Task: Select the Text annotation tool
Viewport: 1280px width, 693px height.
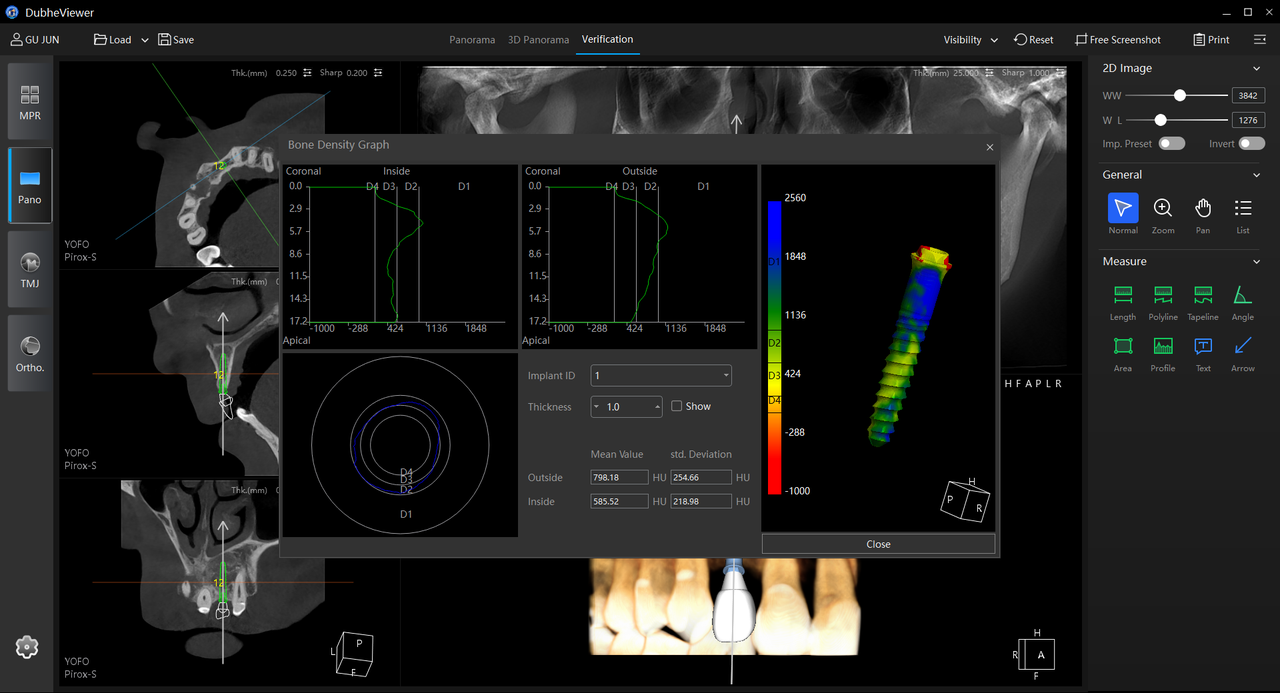Action: pos(1203,346)
